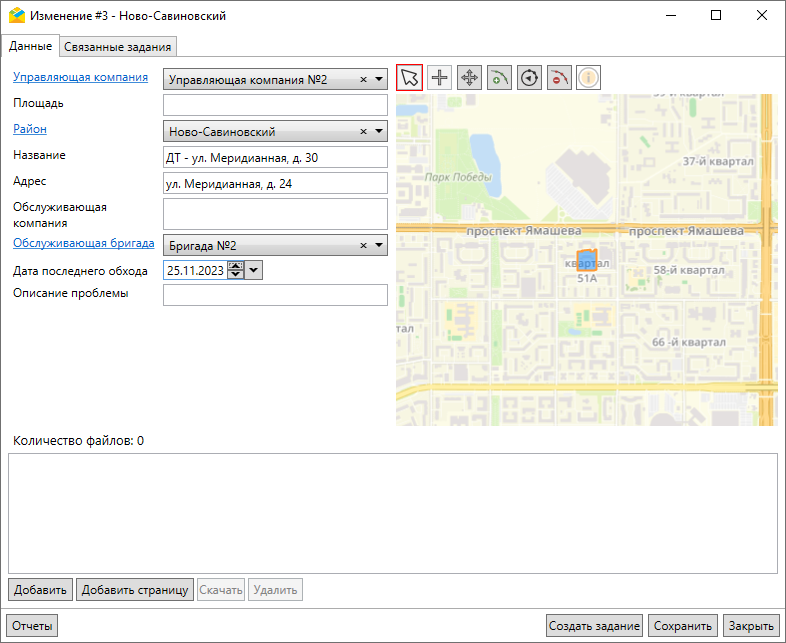Clear the Бригада №2 selection with X
This screenshot has height=643, width=786.
(x=363, y=245)
